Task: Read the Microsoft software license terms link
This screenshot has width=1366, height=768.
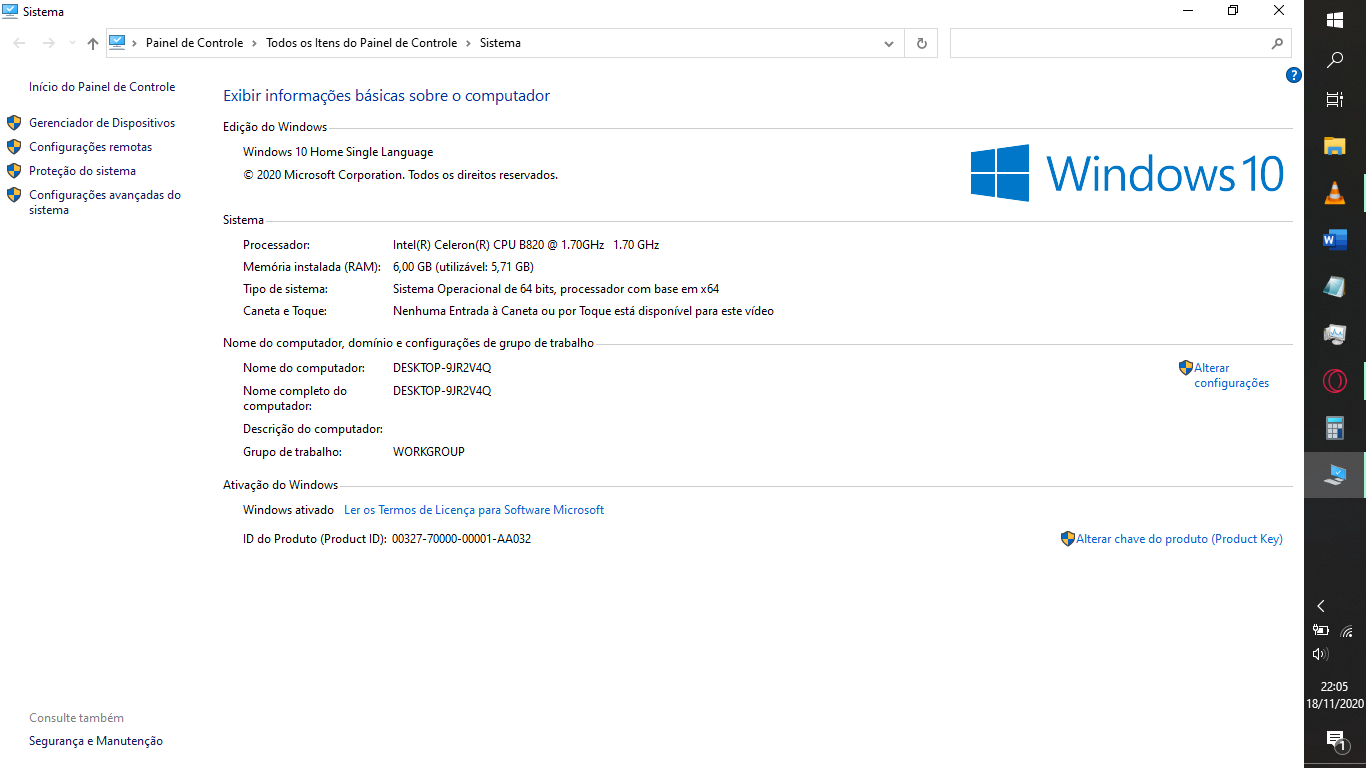Action: (474, 510)
